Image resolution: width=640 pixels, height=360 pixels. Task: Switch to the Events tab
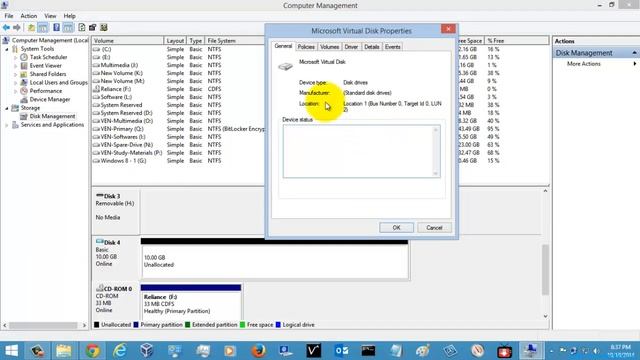(x=392, y=47)
